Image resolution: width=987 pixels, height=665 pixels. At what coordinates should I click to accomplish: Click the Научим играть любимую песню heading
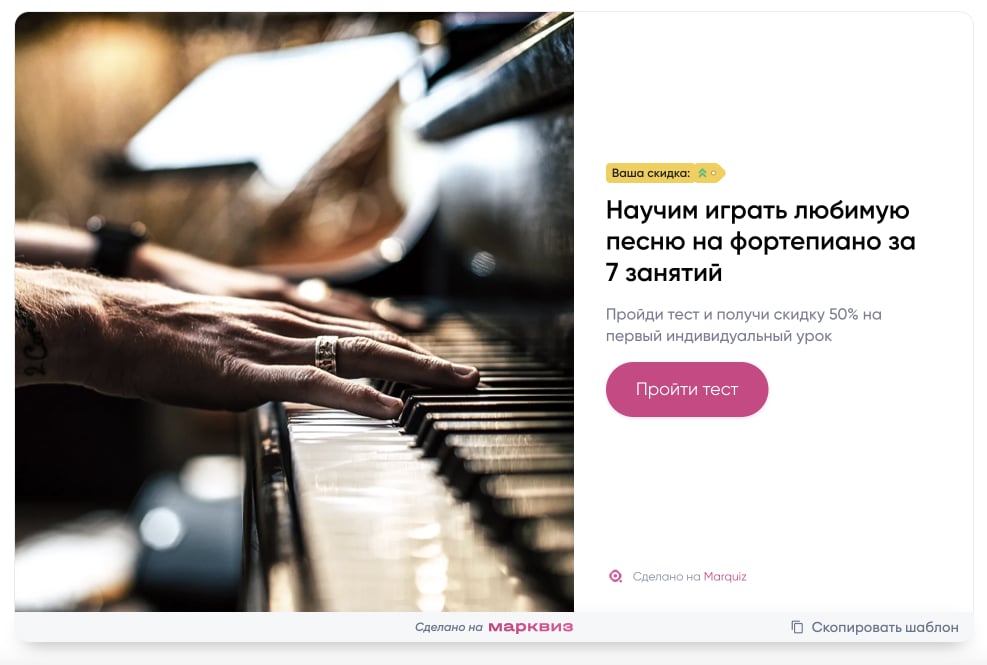[760, 241]
